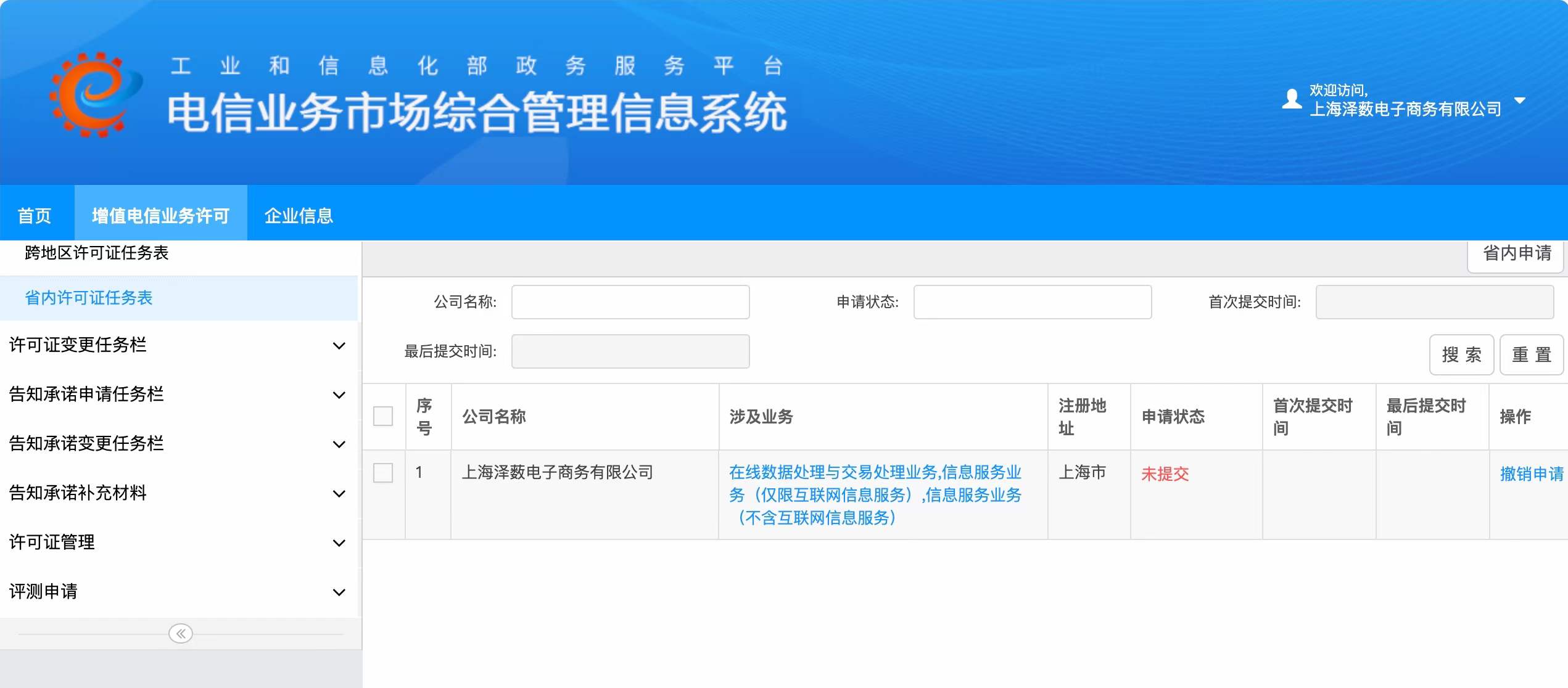Click the company name 上海泽薮电子商务有限公司 in header
The height and width of the screenshot is (688, 1568).
tap(1405, 109)
